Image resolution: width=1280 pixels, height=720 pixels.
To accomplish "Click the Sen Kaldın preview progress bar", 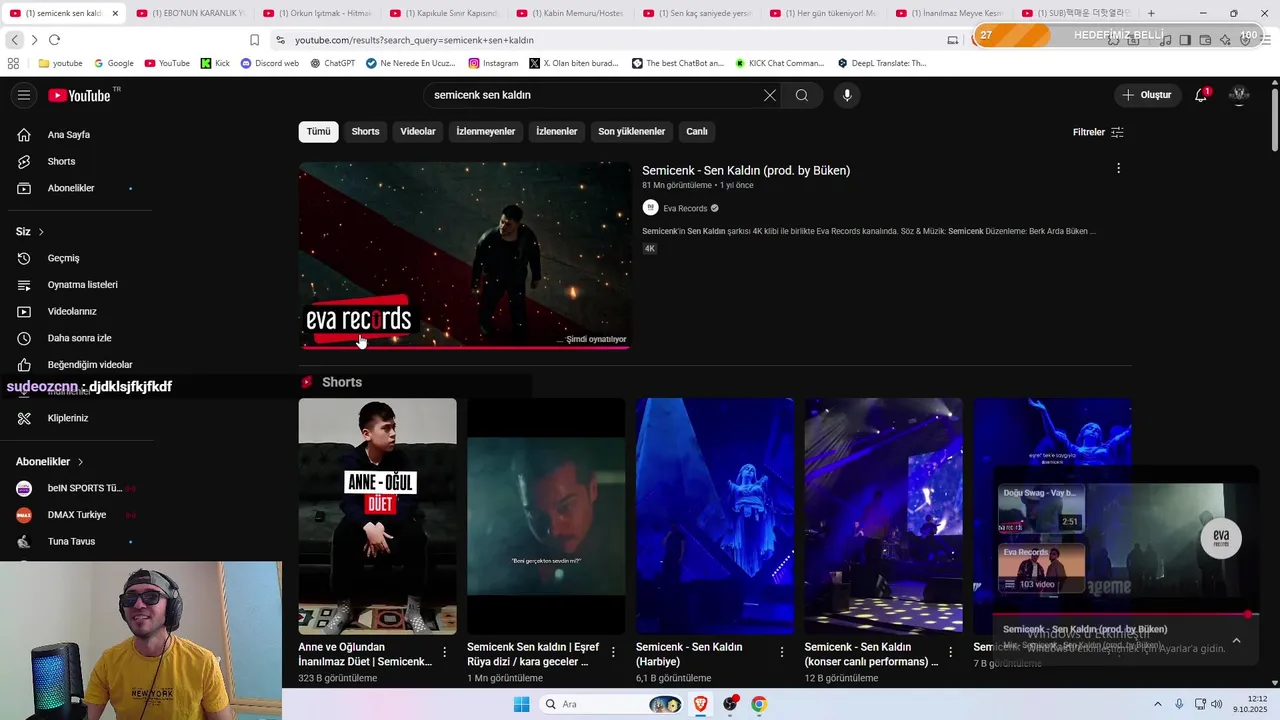I will (465, 347).
